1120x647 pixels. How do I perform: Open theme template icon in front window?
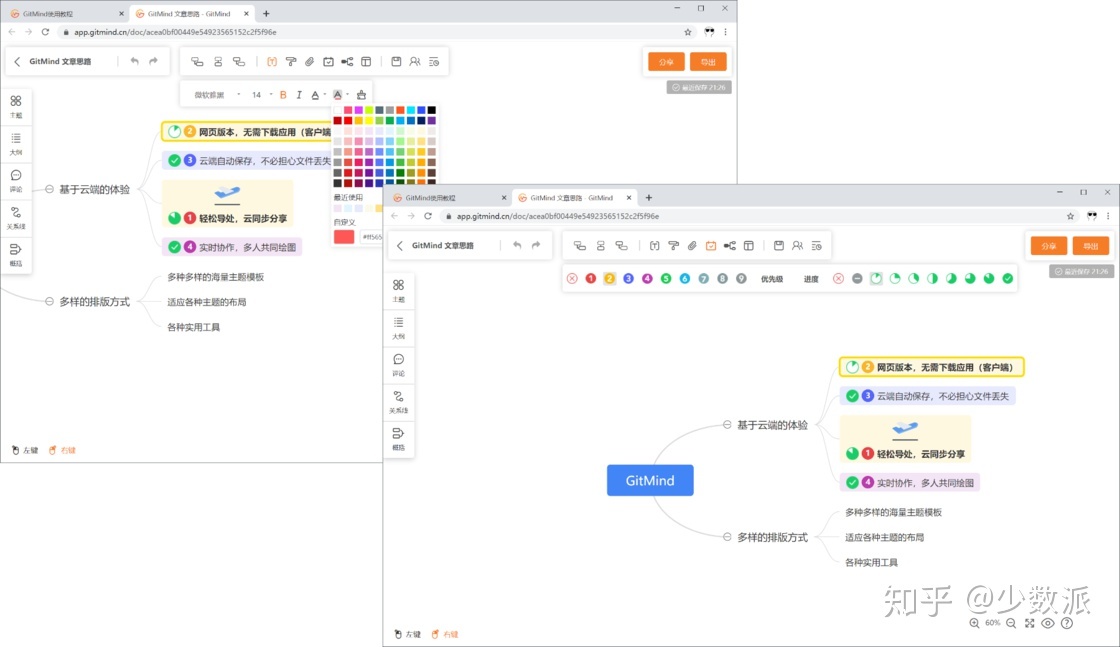[749, 246]
